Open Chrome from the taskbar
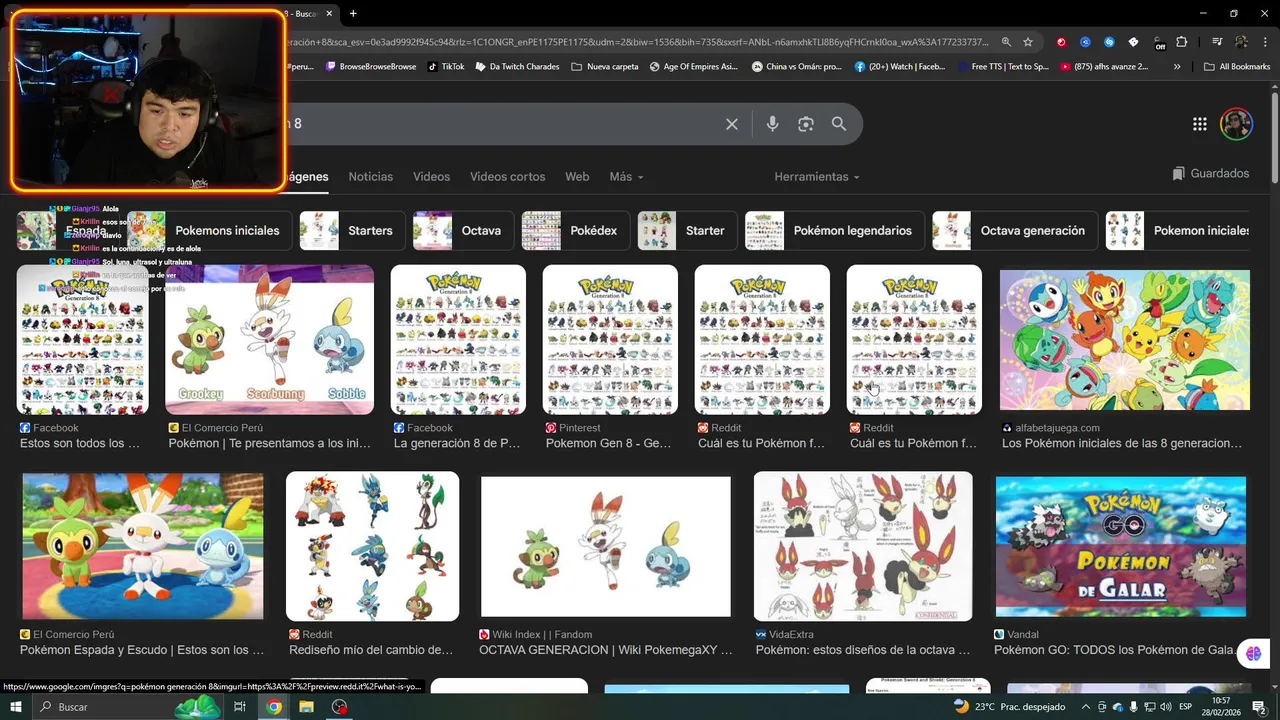This screenshot has width=1280, height=720. [x=273, y=707]
